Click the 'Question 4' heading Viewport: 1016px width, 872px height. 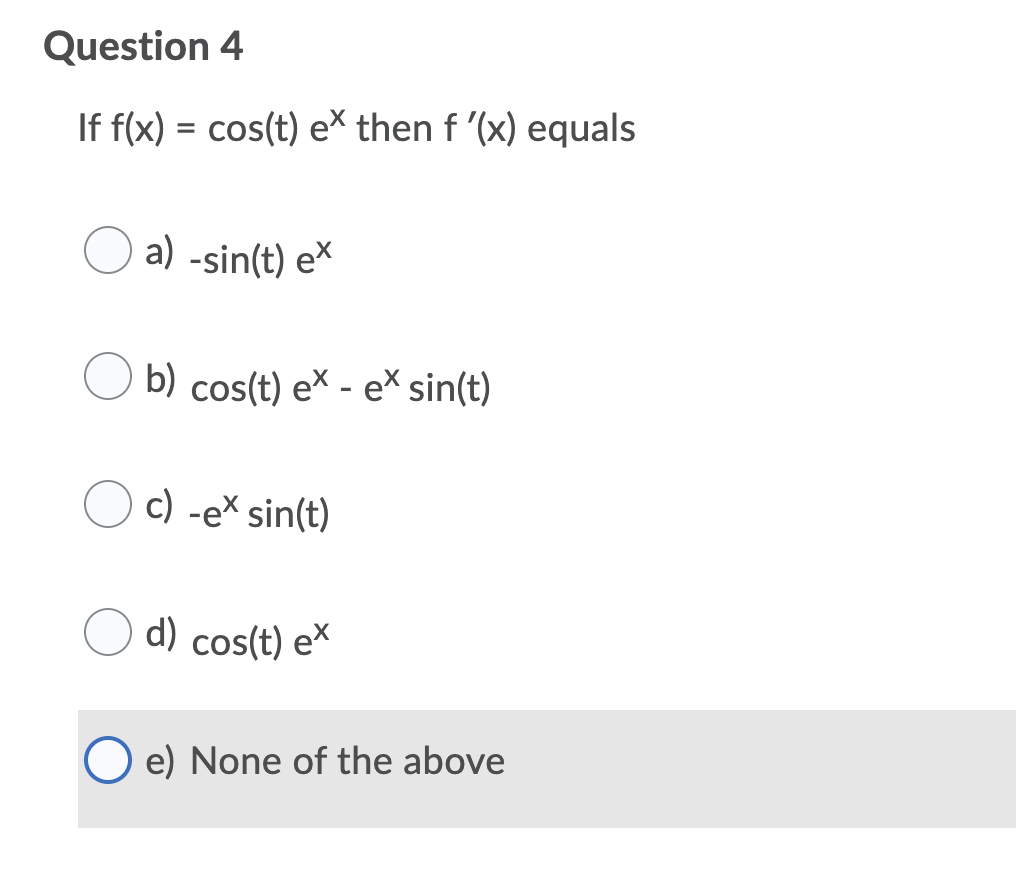tap(142, 46)
